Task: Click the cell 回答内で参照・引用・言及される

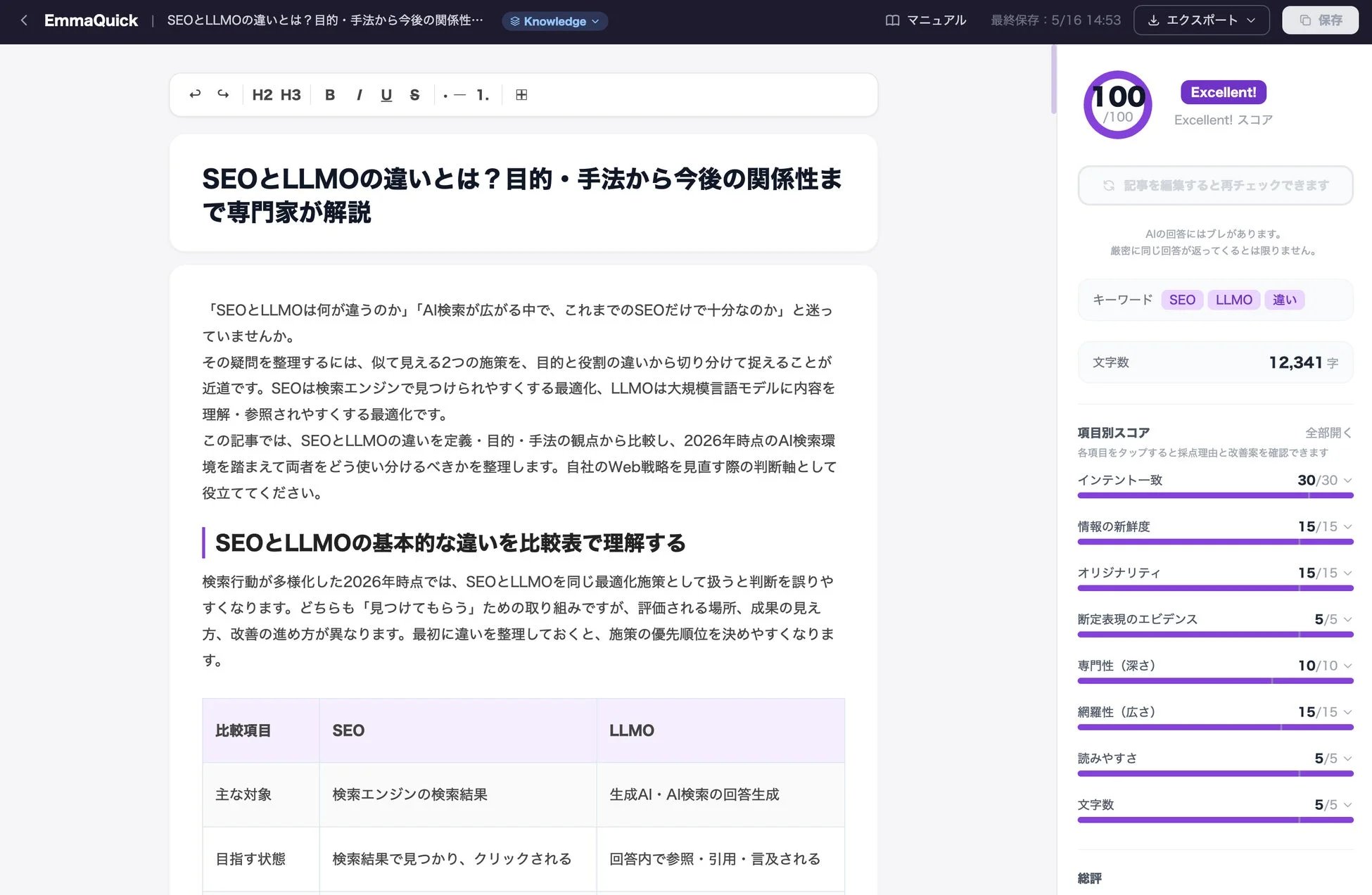Action: point(720,859)
